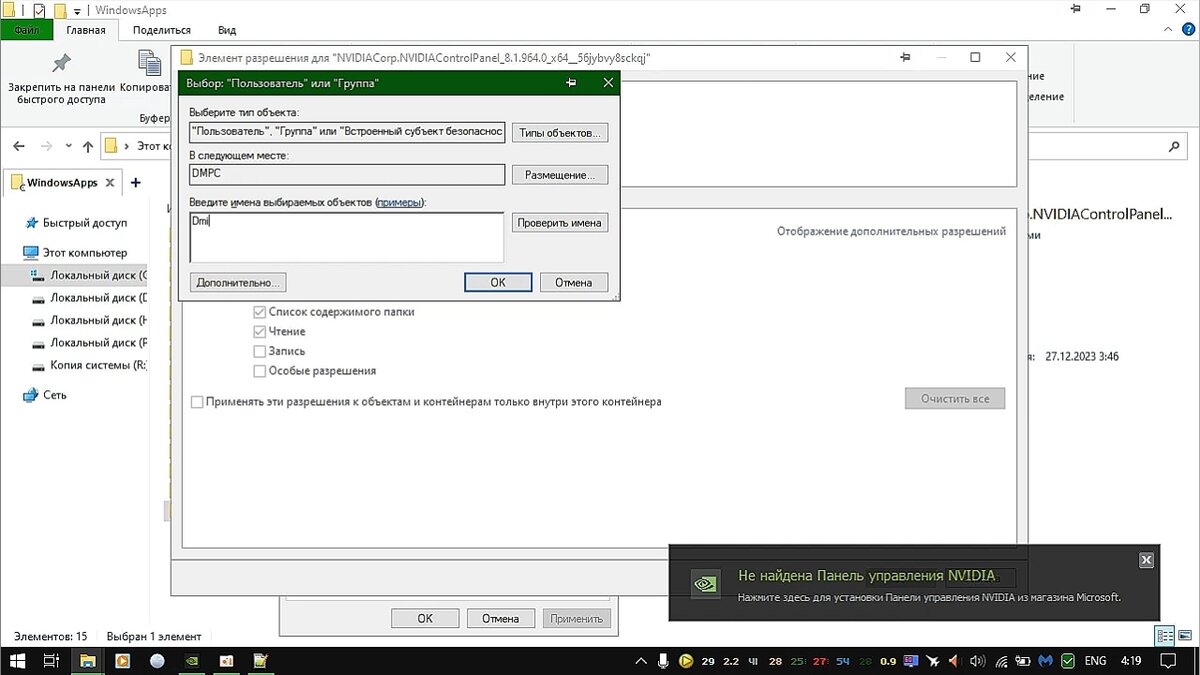Select Копия системы (R:) drive
This screenshot has width=1200, height=675.
[x=88, y=365]
